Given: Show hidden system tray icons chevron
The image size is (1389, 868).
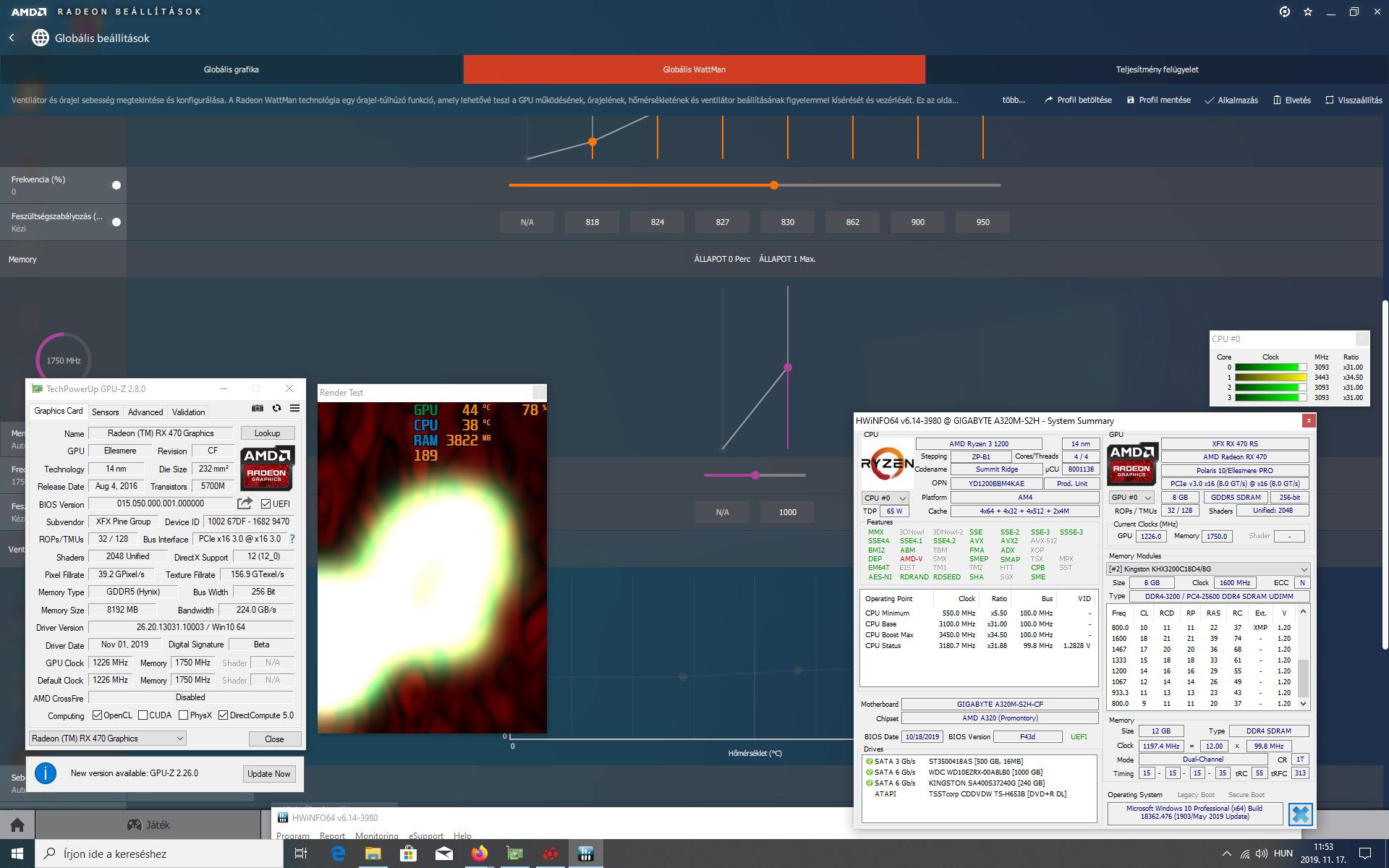Looking at the screenshot, I should (1226, 854).
